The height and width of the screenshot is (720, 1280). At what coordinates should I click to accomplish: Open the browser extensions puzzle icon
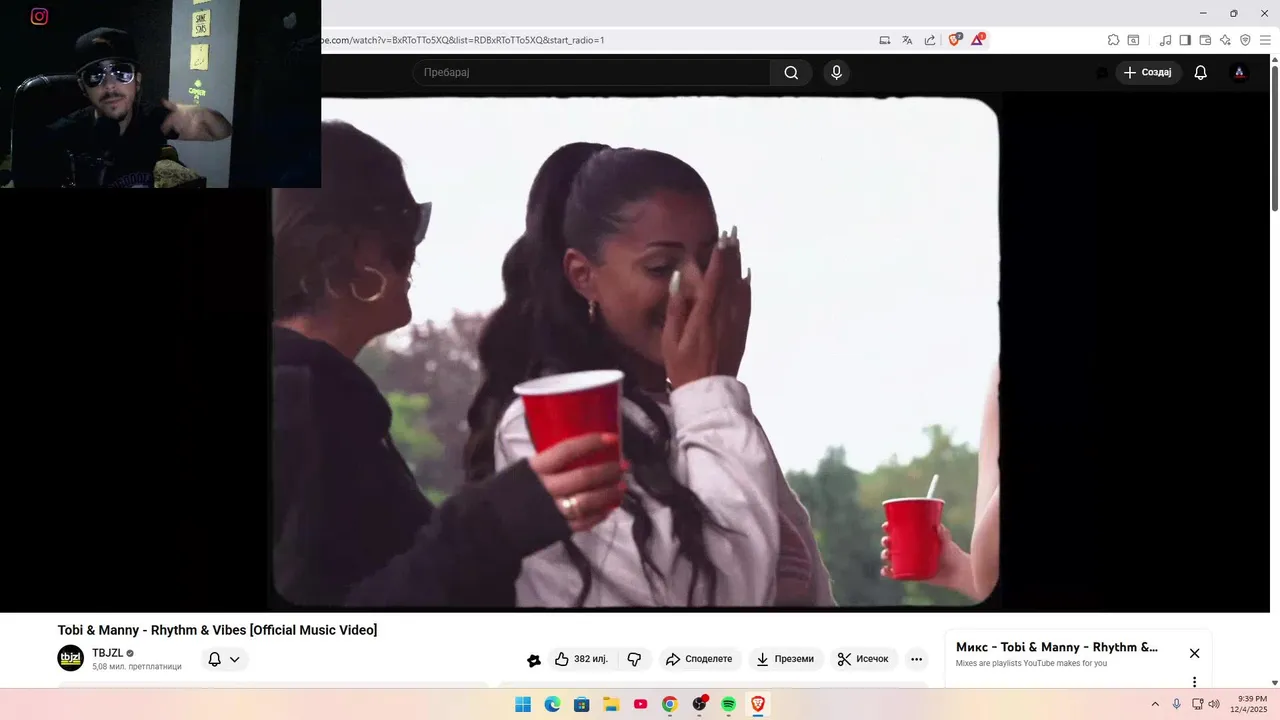coord(1113,40)
